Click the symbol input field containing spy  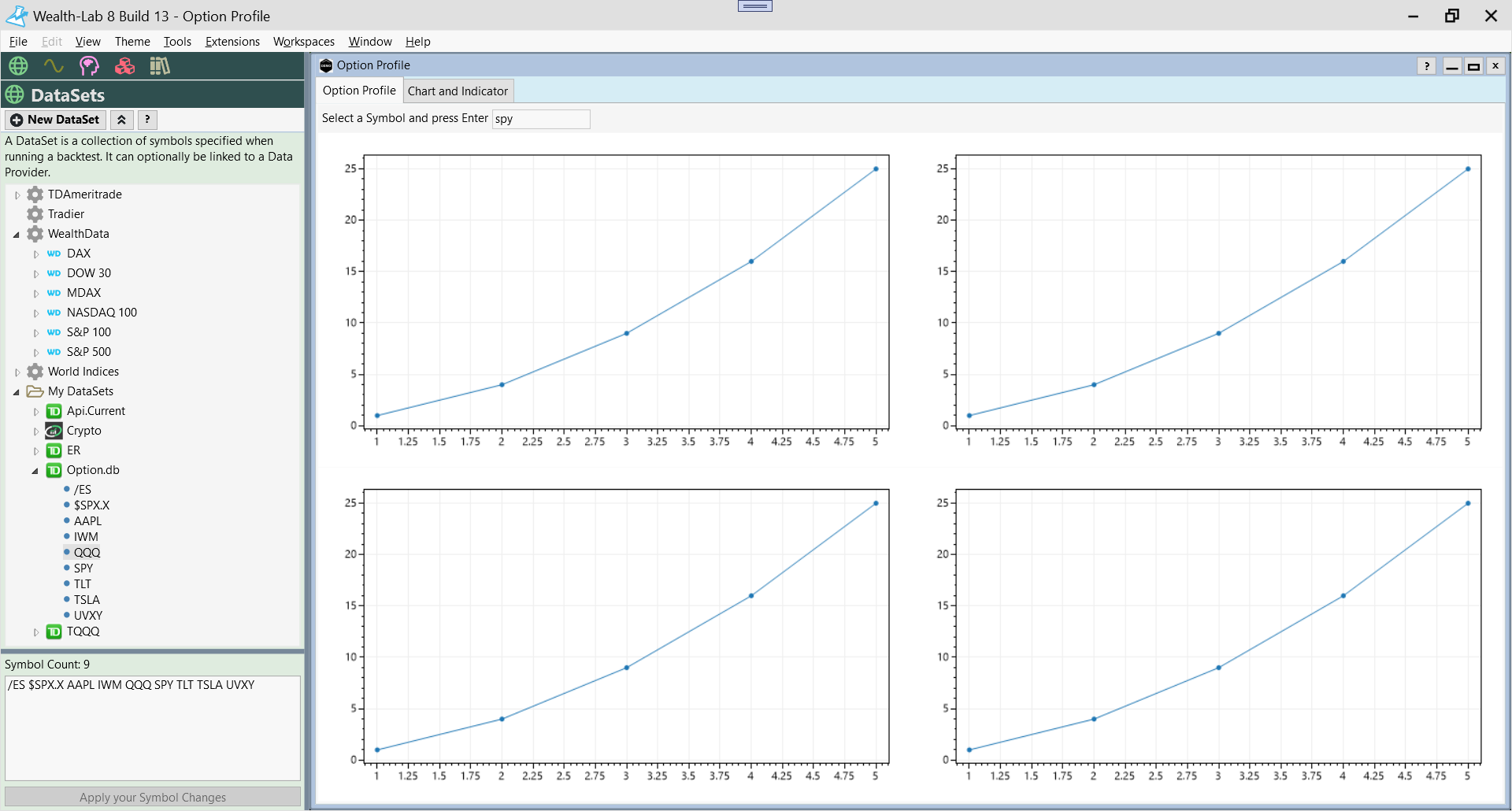click(541, 119)
